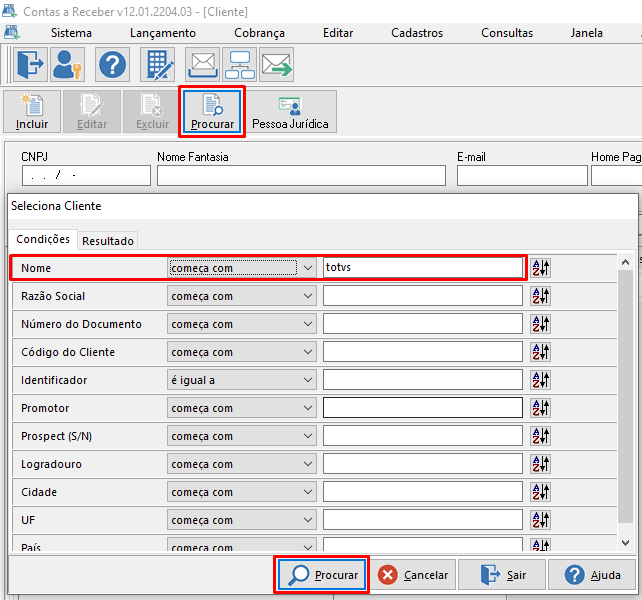The image size is (642, 600).
Task: Click the conditions list scroll up arrow
Action: [625, 262]
